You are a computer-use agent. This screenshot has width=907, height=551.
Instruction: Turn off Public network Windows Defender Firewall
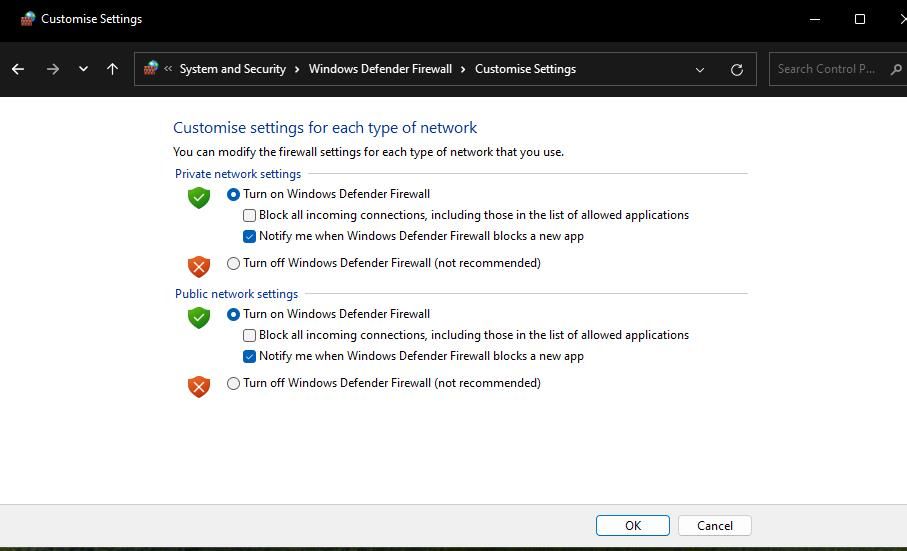pyautogui.click(x=234, y=384)
